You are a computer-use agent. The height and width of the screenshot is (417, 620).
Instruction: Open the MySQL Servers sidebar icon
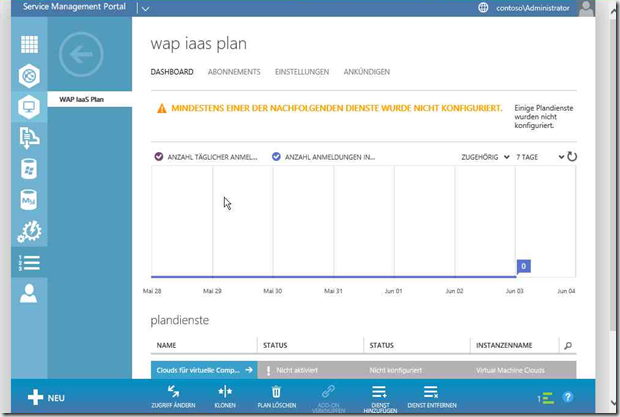pyautogui.click(x=28, y=200)
